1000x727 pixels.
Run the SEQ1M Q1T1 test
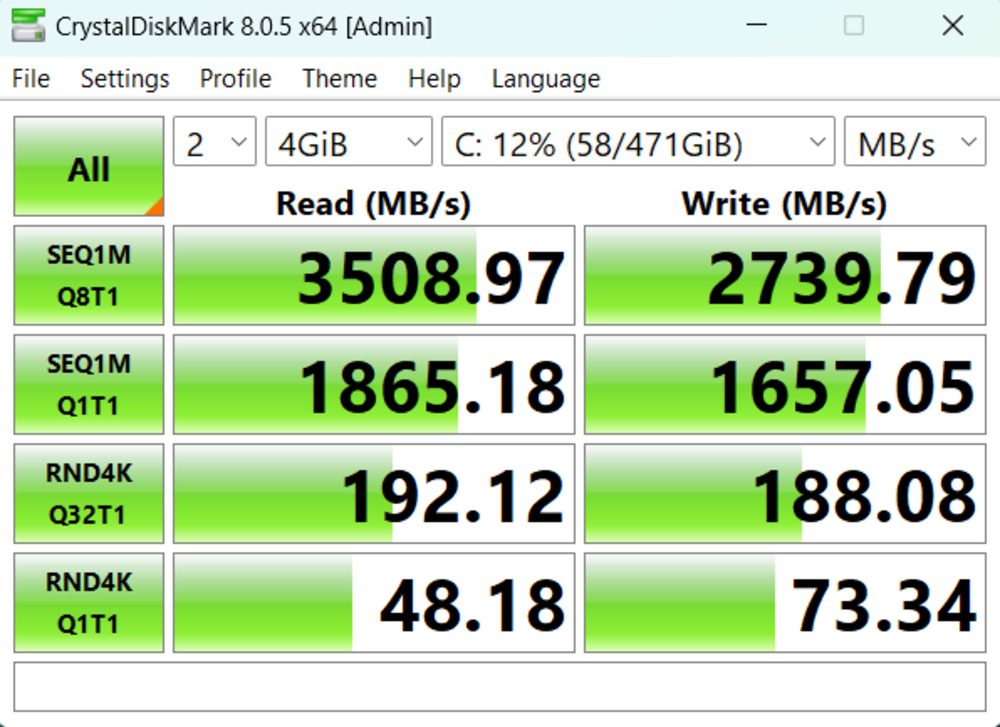coord(89,384)
